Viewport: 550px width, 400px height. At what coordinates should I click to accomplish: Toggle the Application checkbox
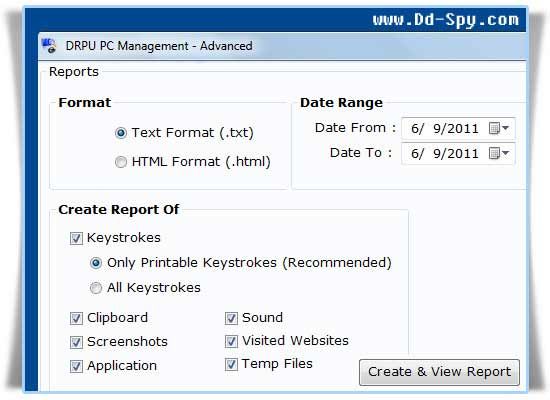(x=76, y=366)
